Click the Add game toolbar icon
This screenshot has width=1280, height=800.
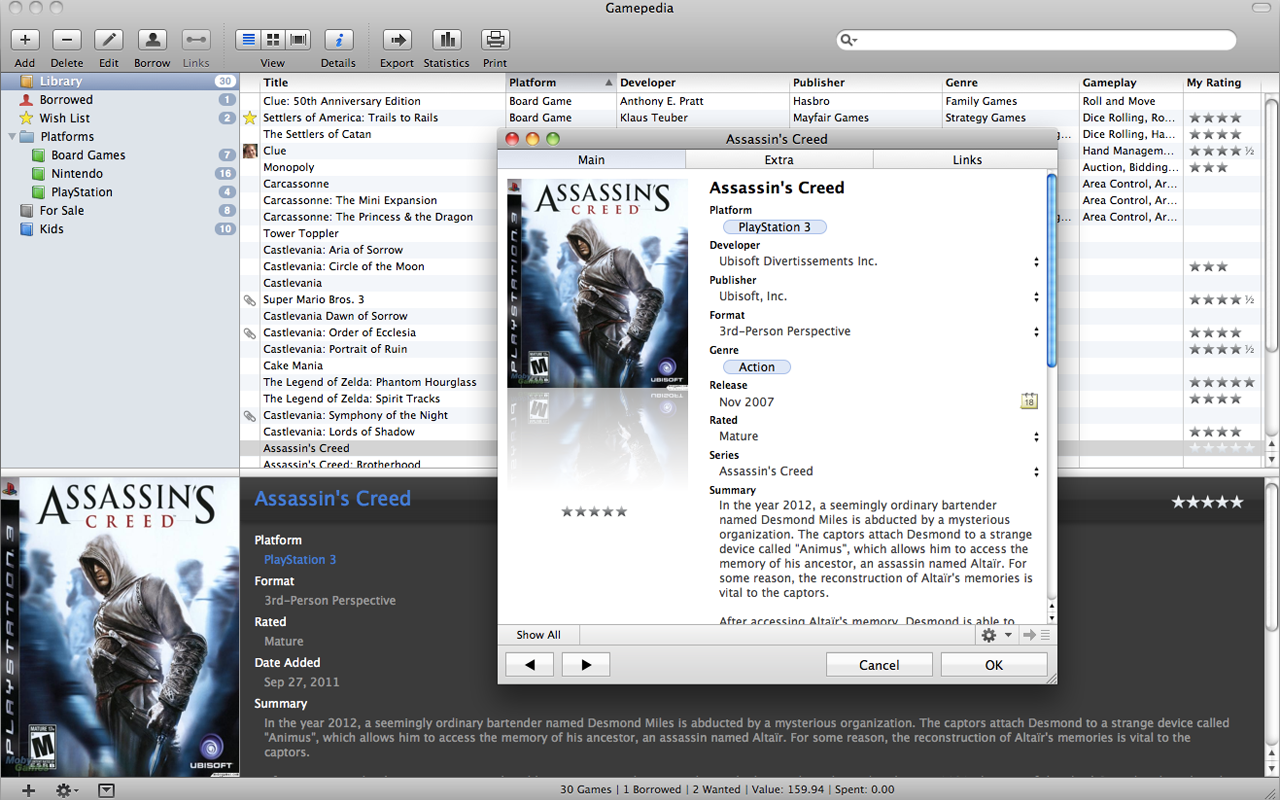25,40
